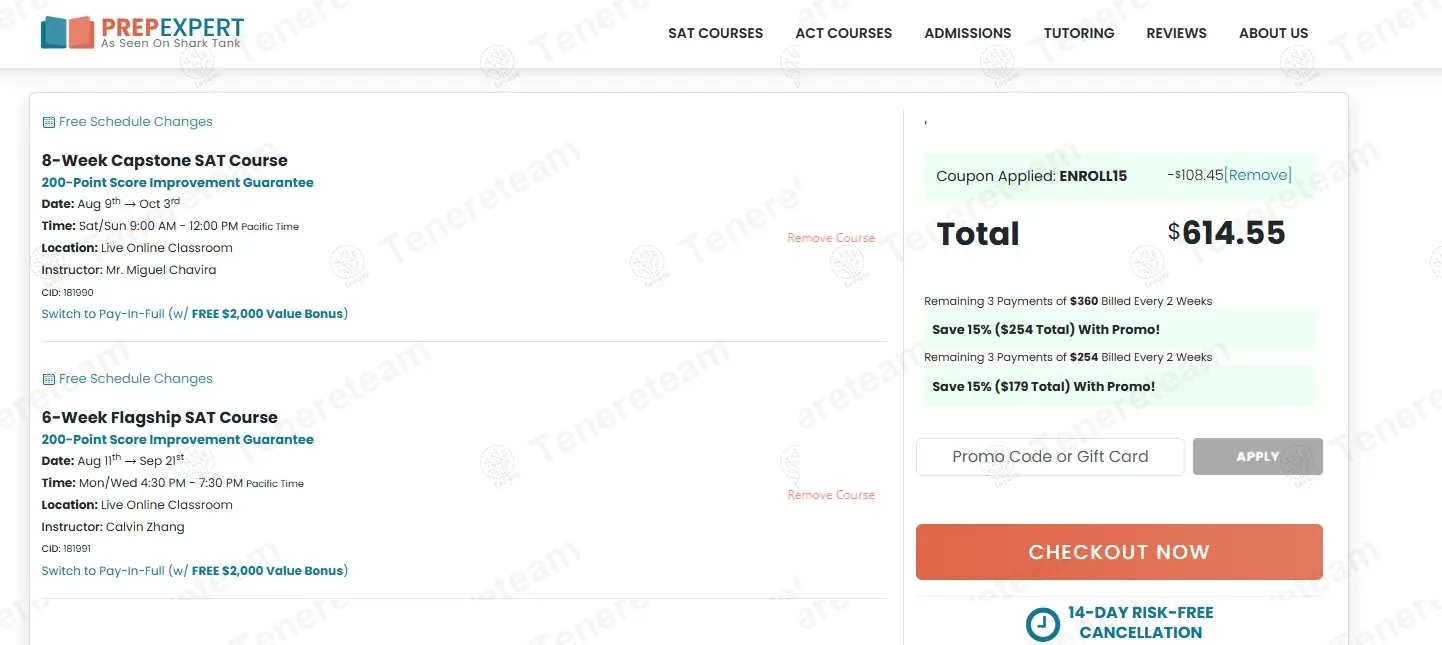The width and height of the screenshot is (1442, 645).
Task: Open the About Us menu
Action: pyautogui.click(x=1273, y=33)
